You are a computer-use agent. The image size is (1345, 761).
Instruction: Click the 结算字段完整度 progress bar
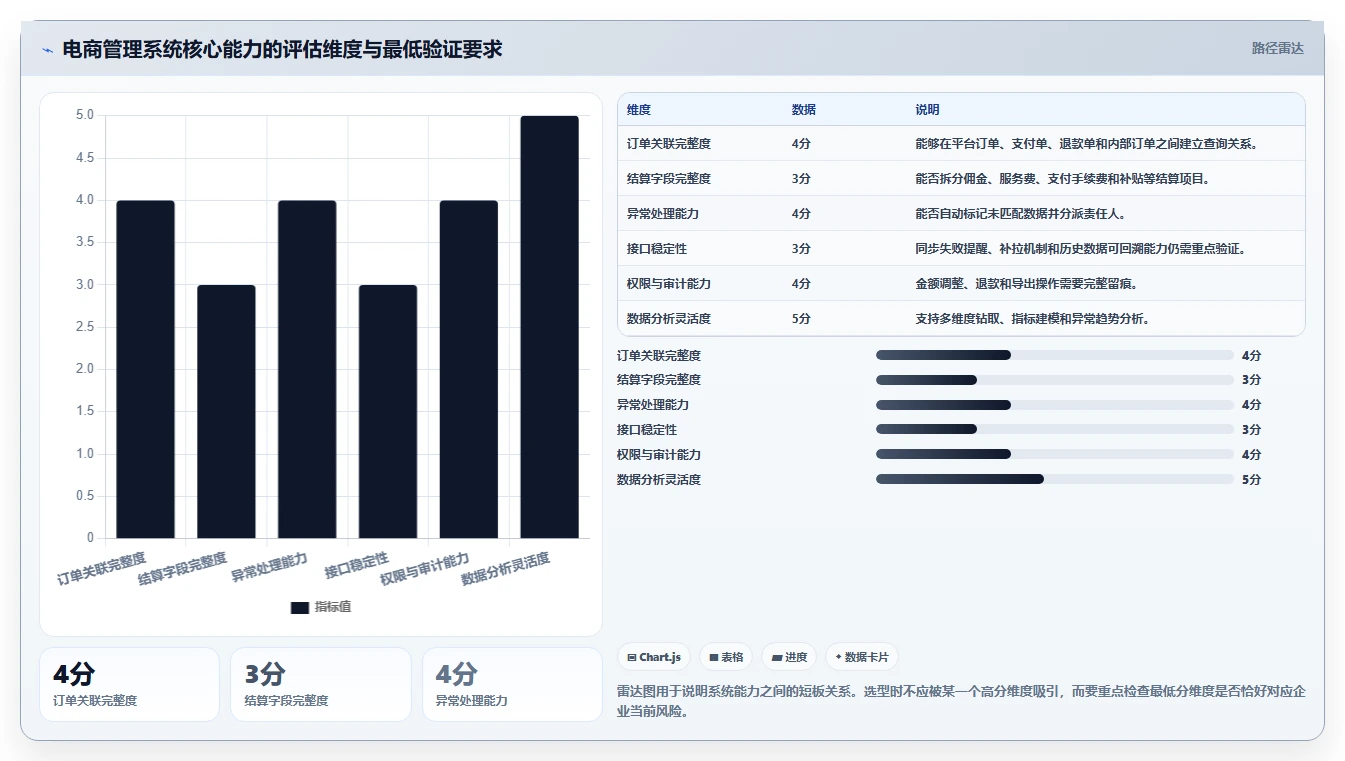coord(1054,380)
